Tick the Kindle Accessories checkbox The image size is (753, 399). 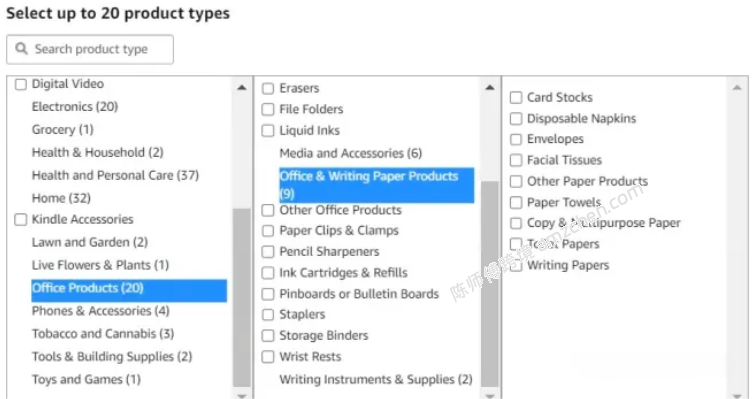(21, 220)
